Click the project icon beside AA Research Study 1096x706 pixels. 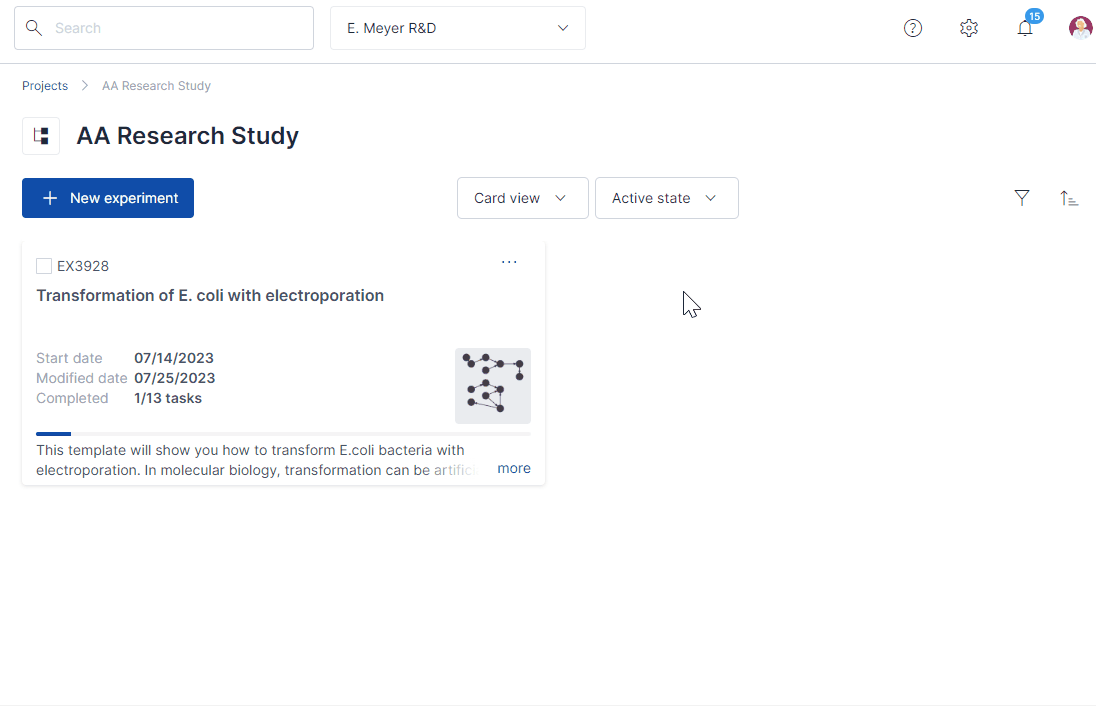(41, 136)
